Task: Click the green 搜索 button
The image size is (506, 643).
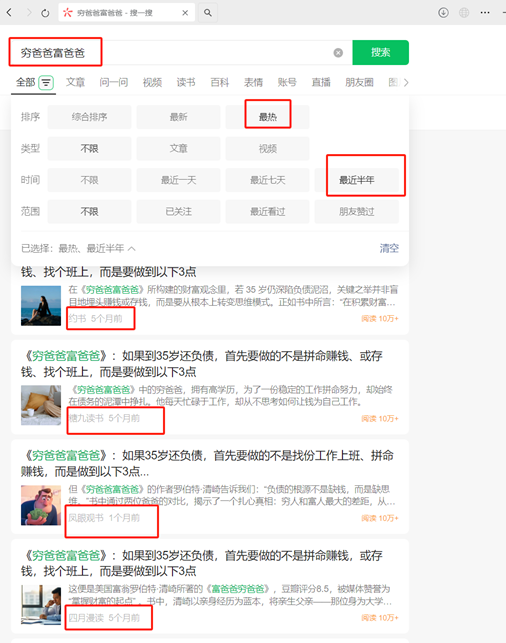Action: coord(381,52)
